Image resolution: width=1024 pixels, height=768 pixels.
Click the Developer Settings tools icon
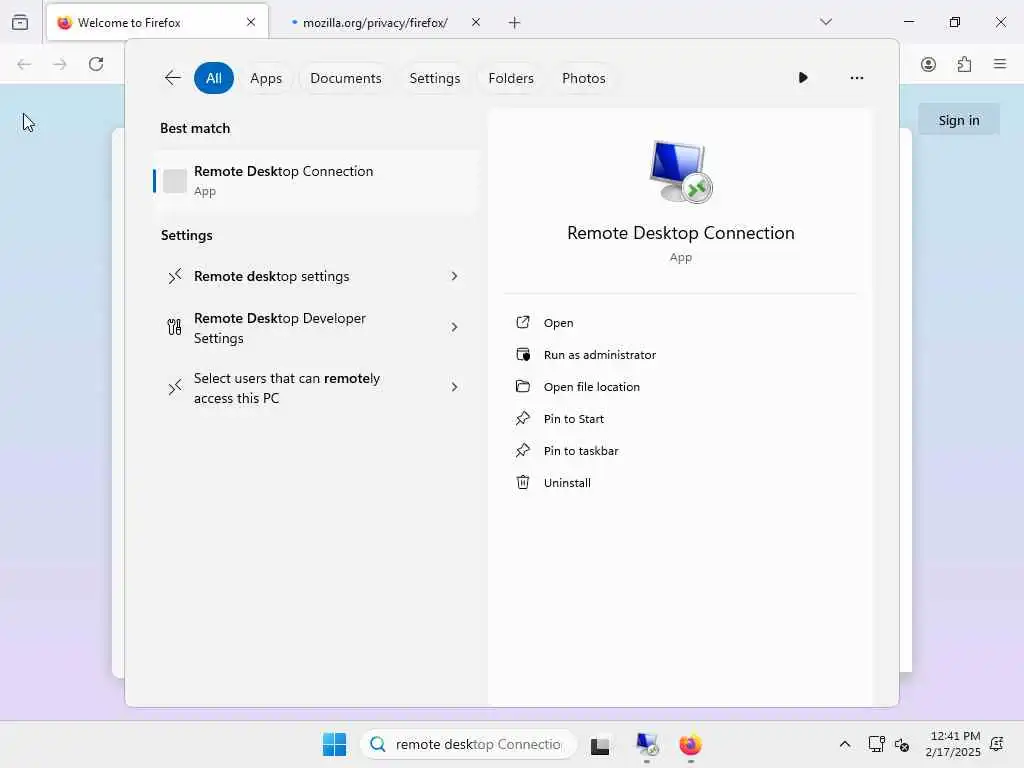click(174, 327)
